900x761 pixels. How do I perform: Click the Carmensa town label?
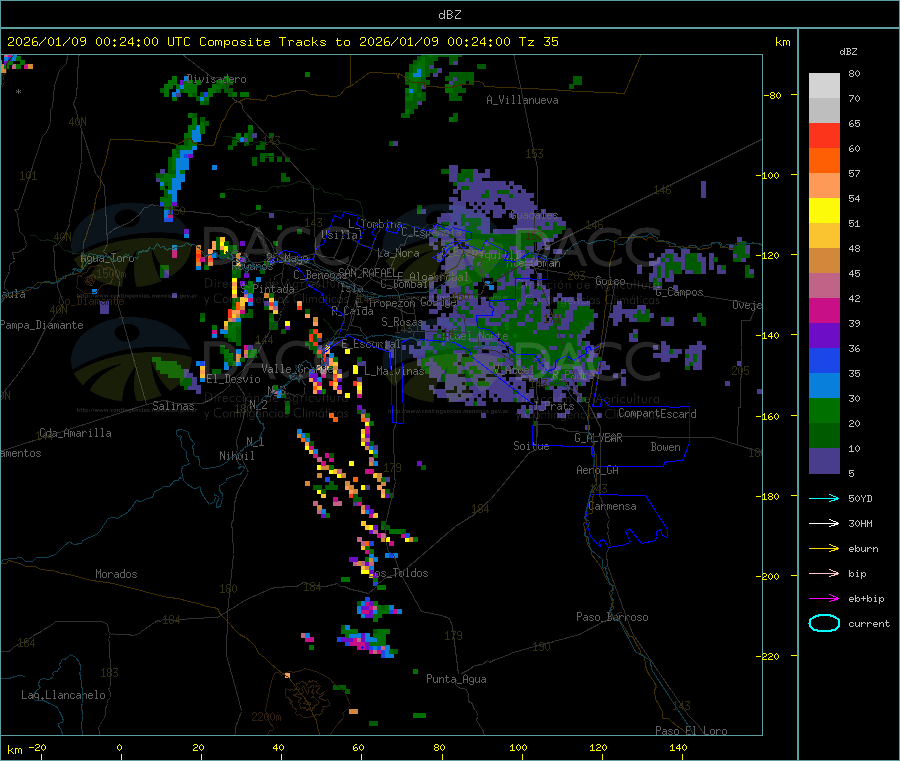coord(612,506)
